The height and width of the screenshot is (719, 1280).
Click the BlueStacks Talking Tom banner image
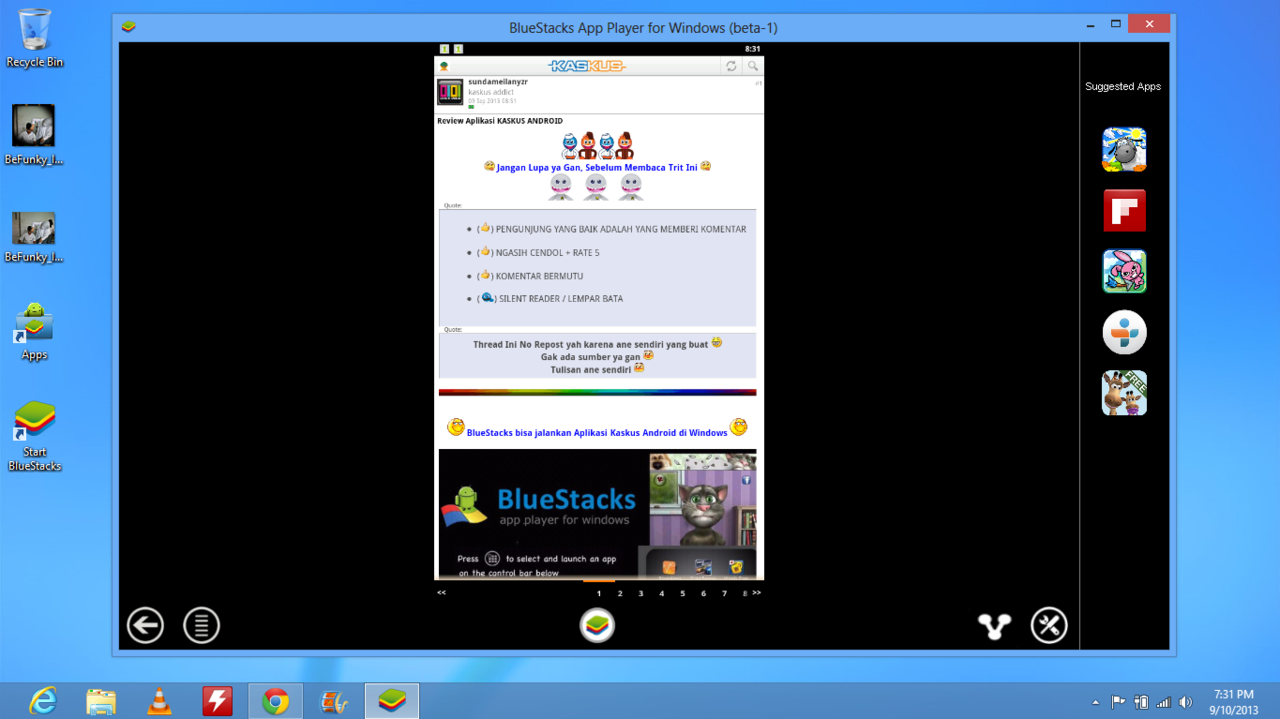pos(597,514)
